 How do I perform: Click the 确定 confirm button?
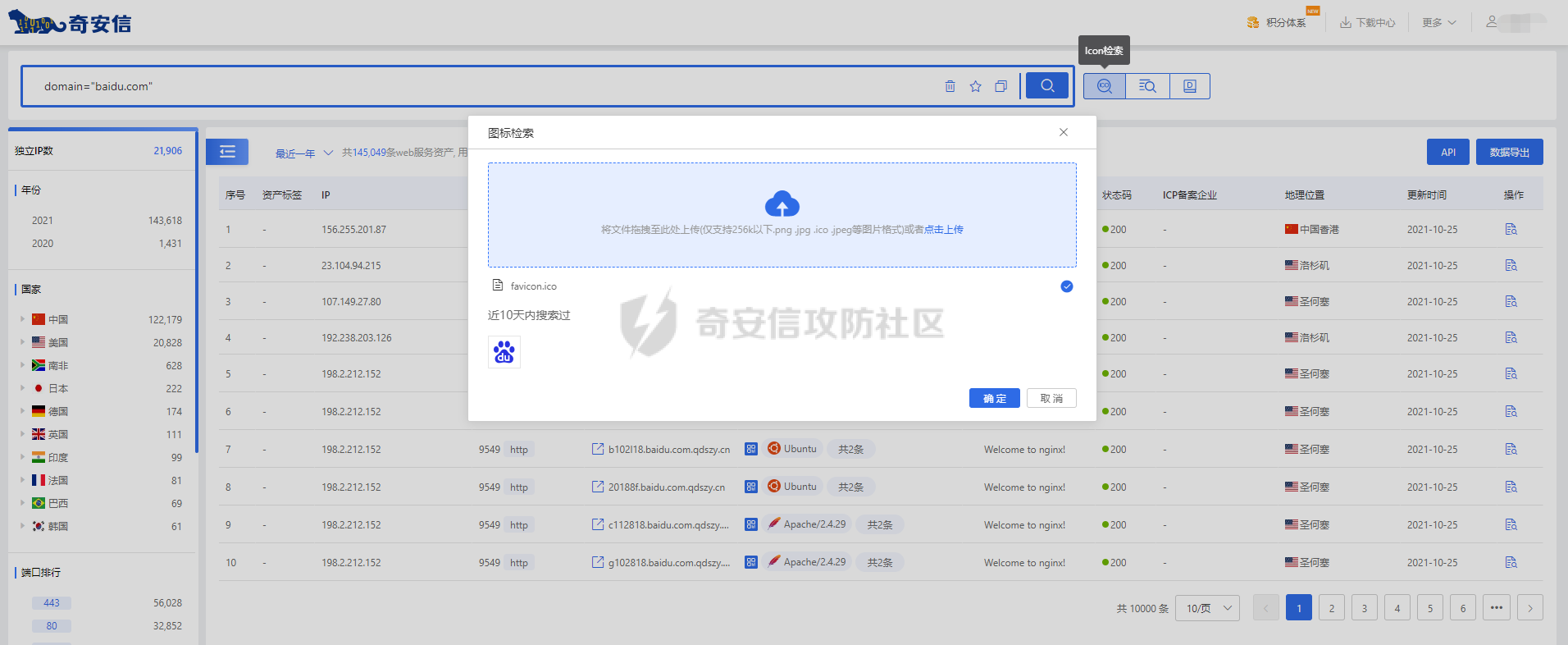click(x=994, y=398)
